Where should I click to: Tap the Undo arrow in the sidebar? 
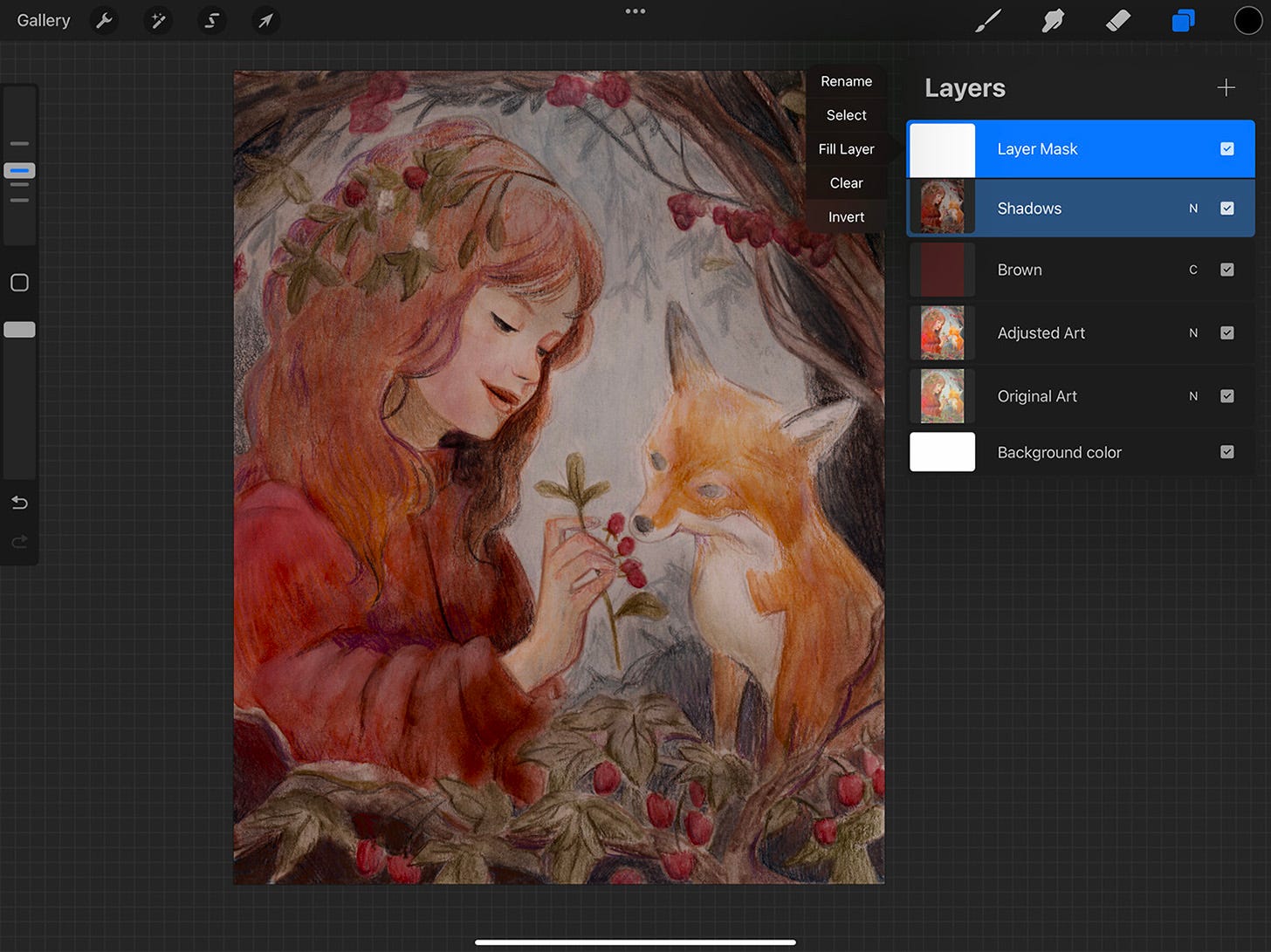point(18,503)
